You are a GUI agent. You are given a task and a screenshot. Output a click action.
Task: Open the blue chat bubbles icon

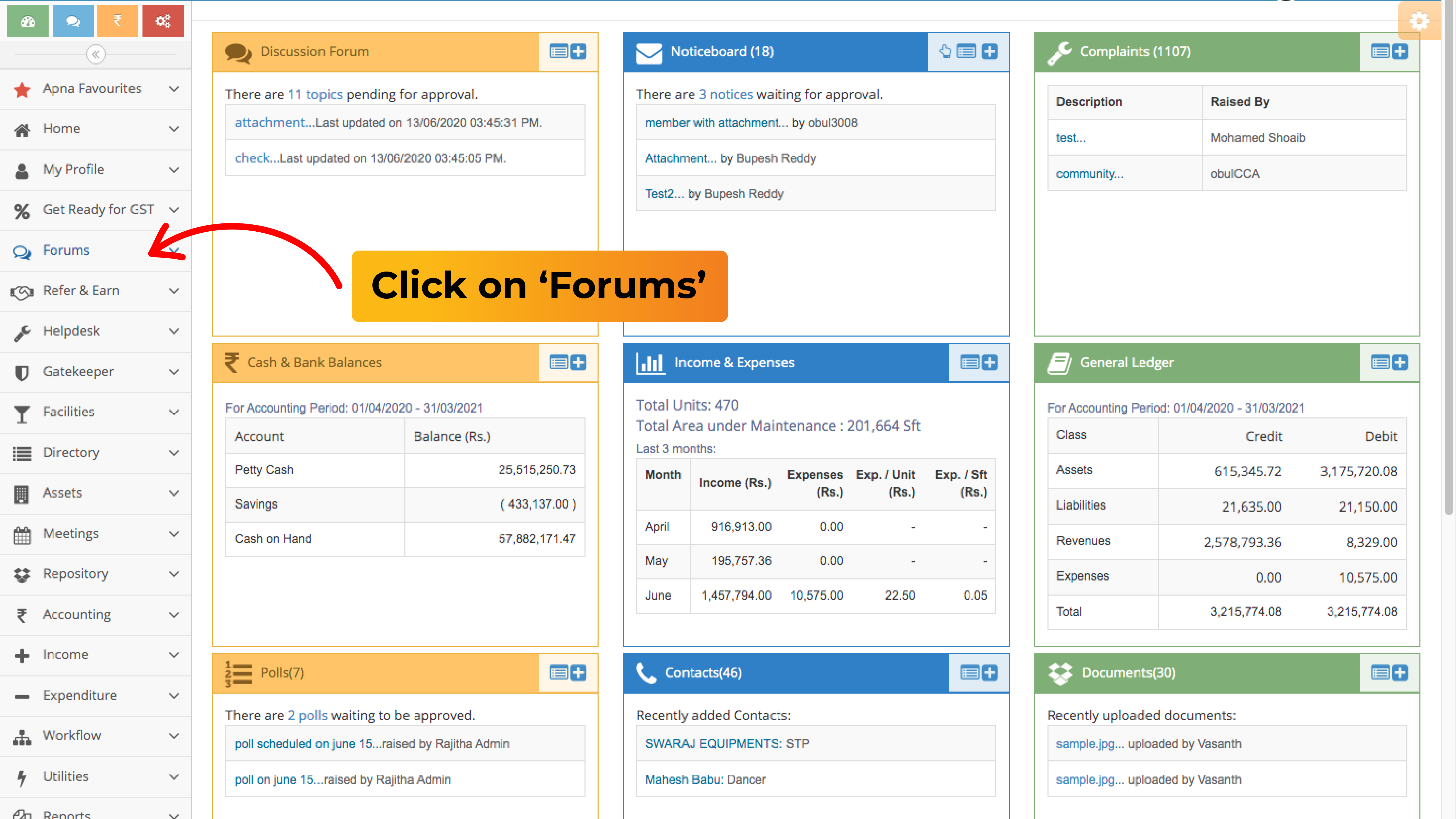73,21
